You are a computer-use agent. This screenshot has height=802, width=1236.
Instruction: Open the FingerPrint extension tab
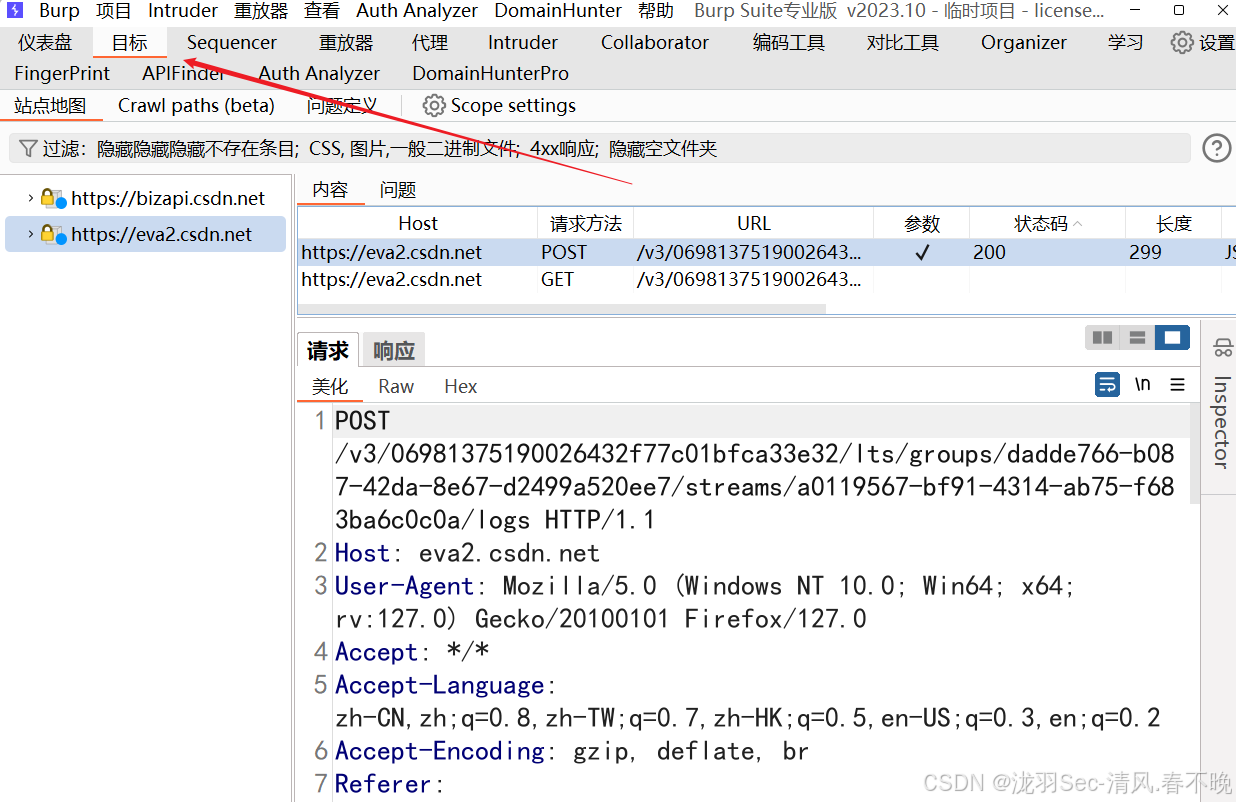pyautogui.click(x=62, y=74)
